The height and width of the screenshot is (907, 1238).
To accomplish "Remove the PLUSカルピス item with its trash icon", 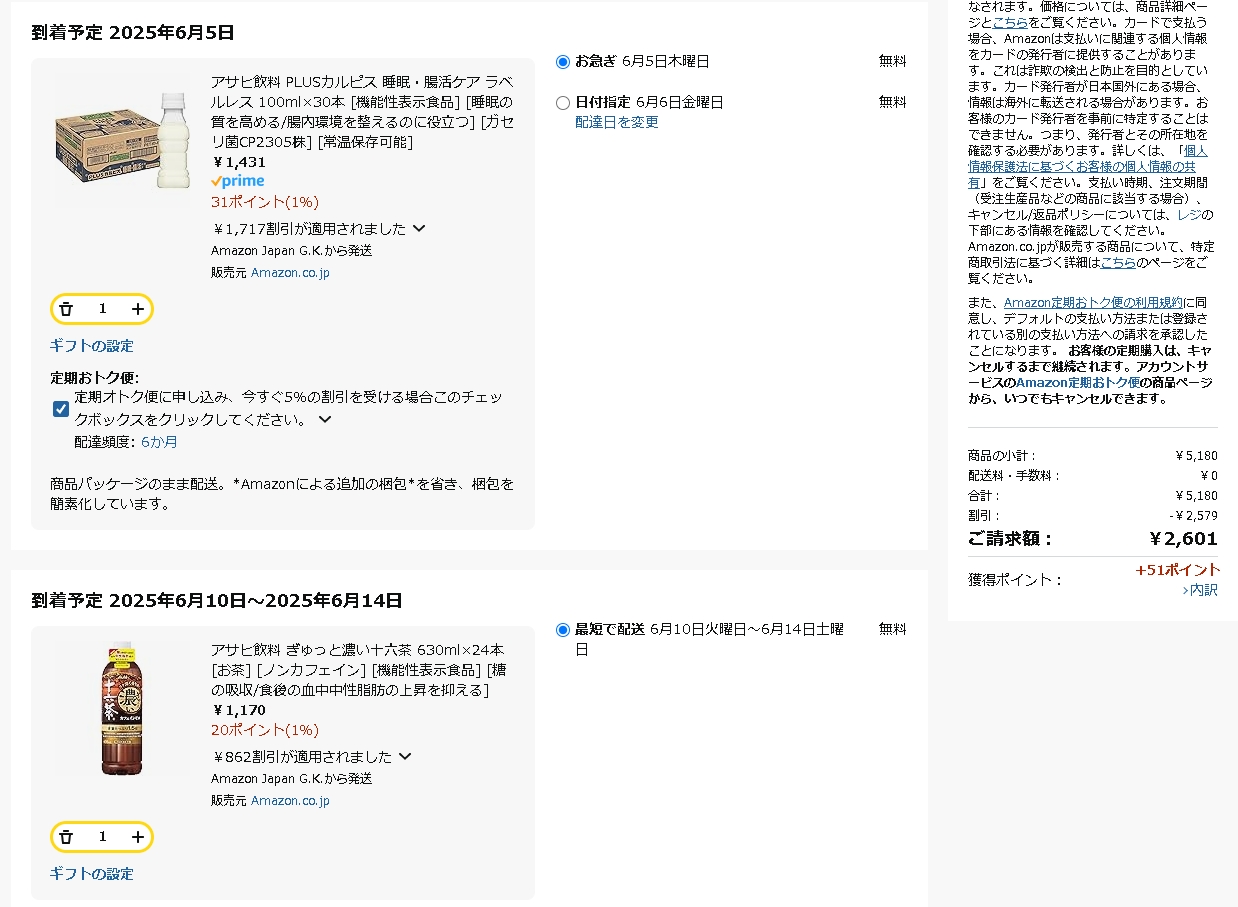I will click(66, 309).
